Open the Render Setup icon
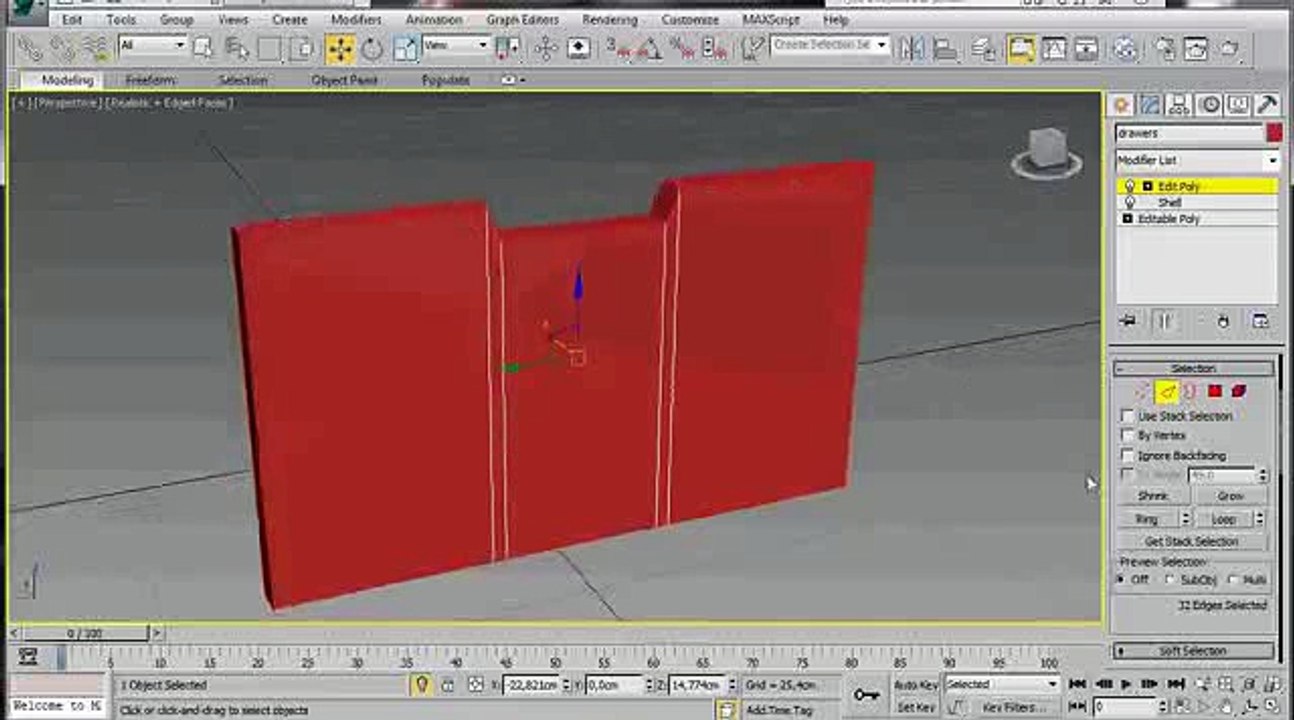Screen dimensions: 1294x720 (1165, 48)
